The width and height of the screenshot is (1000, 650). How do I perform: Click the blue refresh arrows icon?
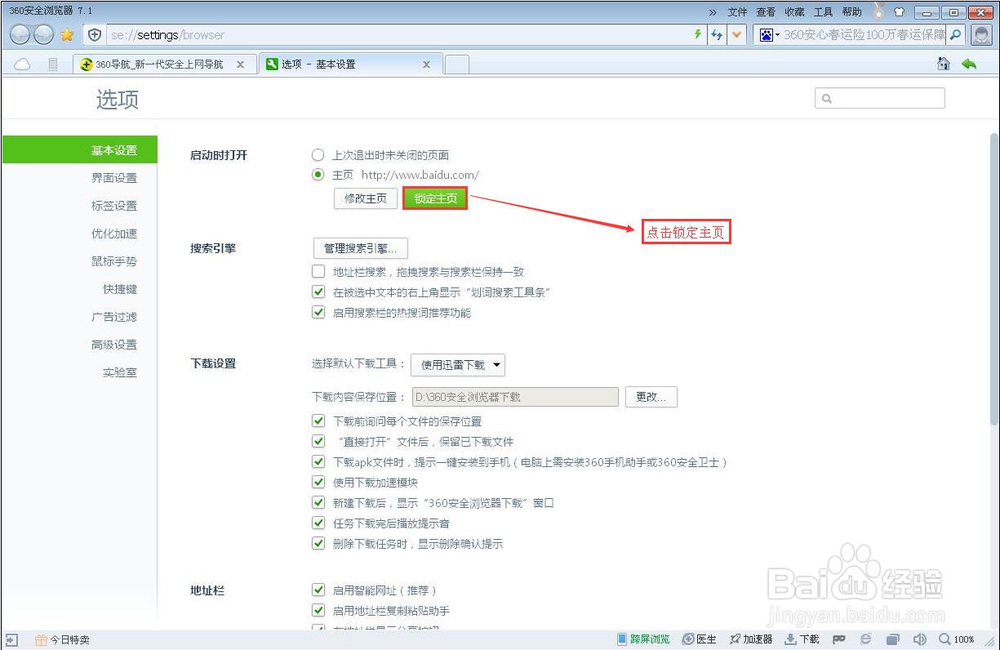tap(717, 35)
